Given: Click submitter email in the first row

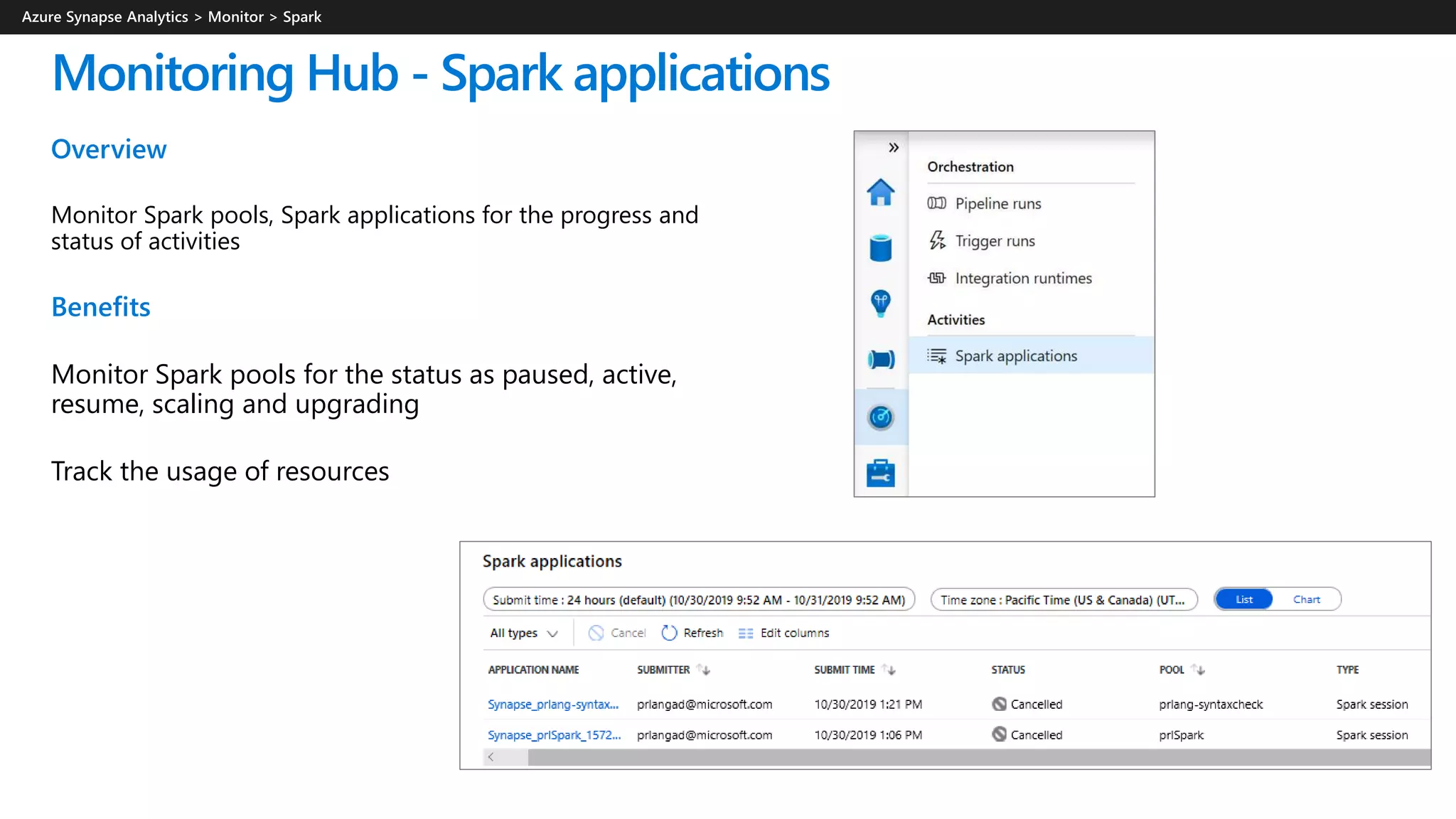Looking at the screenshot, I should (x=705, y=705).
